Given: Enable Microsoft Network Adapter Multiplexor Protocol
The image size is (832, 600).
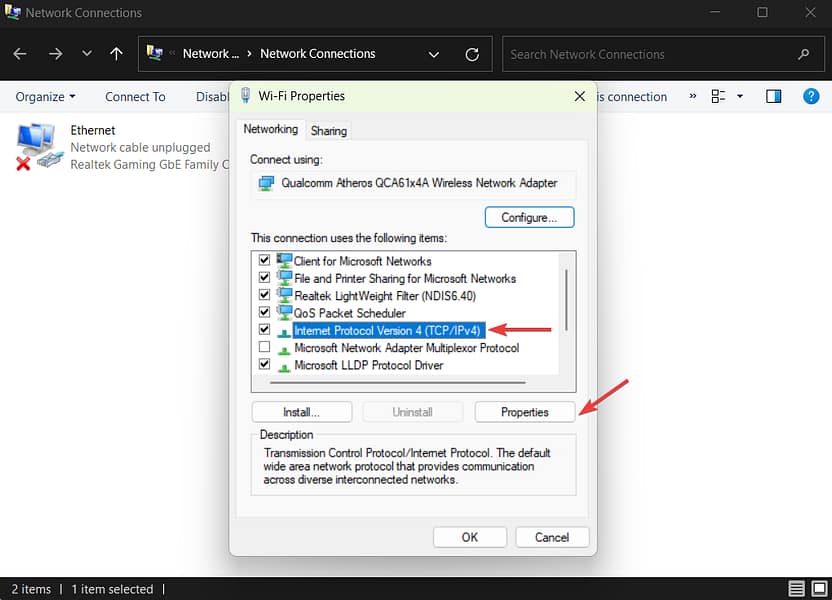Looking at the screenshot, I should coord(264,347).
